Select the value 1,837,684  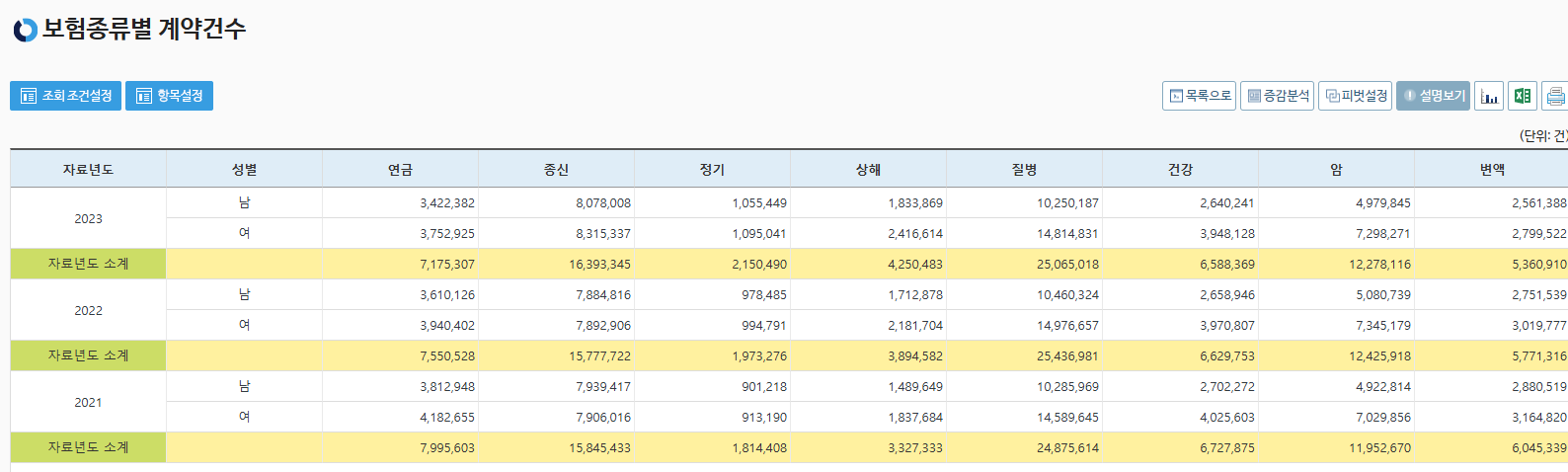[x=915, y=418]
